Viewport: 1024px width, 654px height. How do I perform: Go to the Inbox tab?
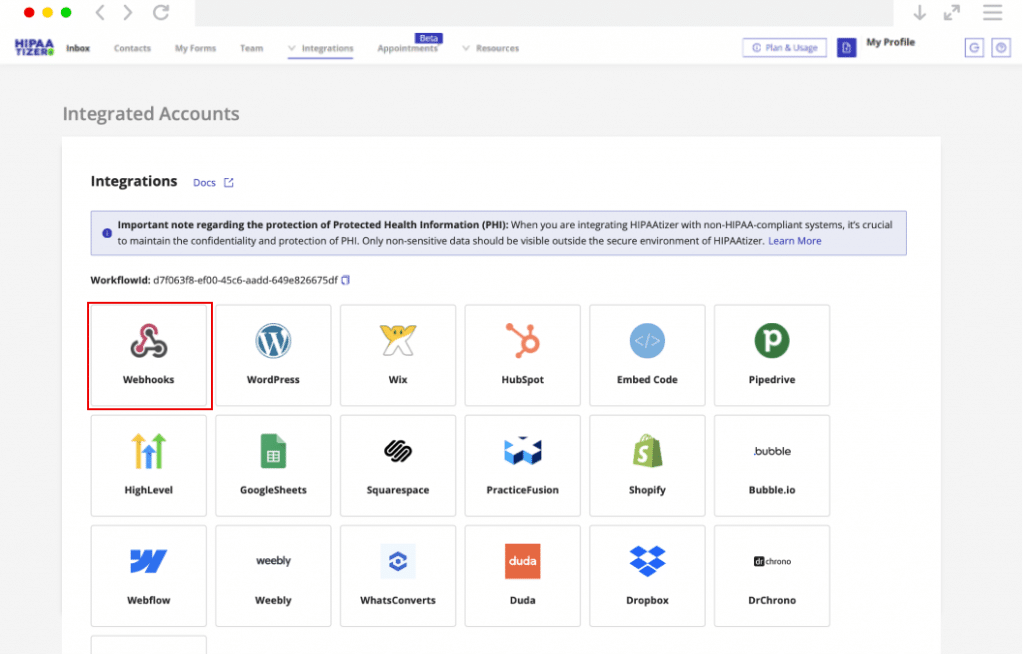[78, 48]
